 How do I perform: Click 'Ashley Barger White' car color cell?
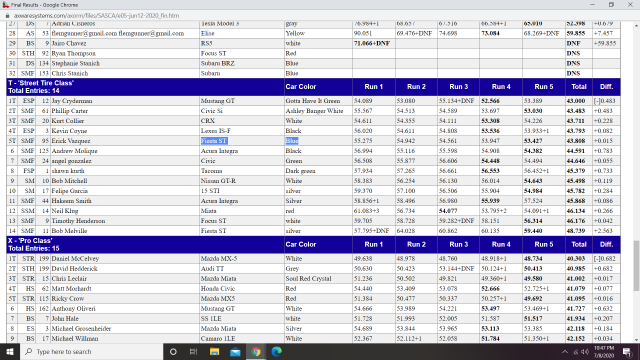pos(314,111)
